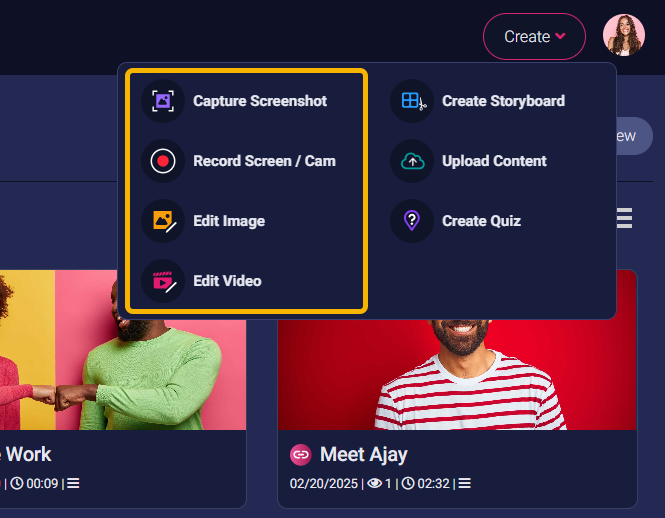The width and height of the screenshot is (665, 518).
Task: Click the red Record Screen / Cam icon
Action: point(163,161)
